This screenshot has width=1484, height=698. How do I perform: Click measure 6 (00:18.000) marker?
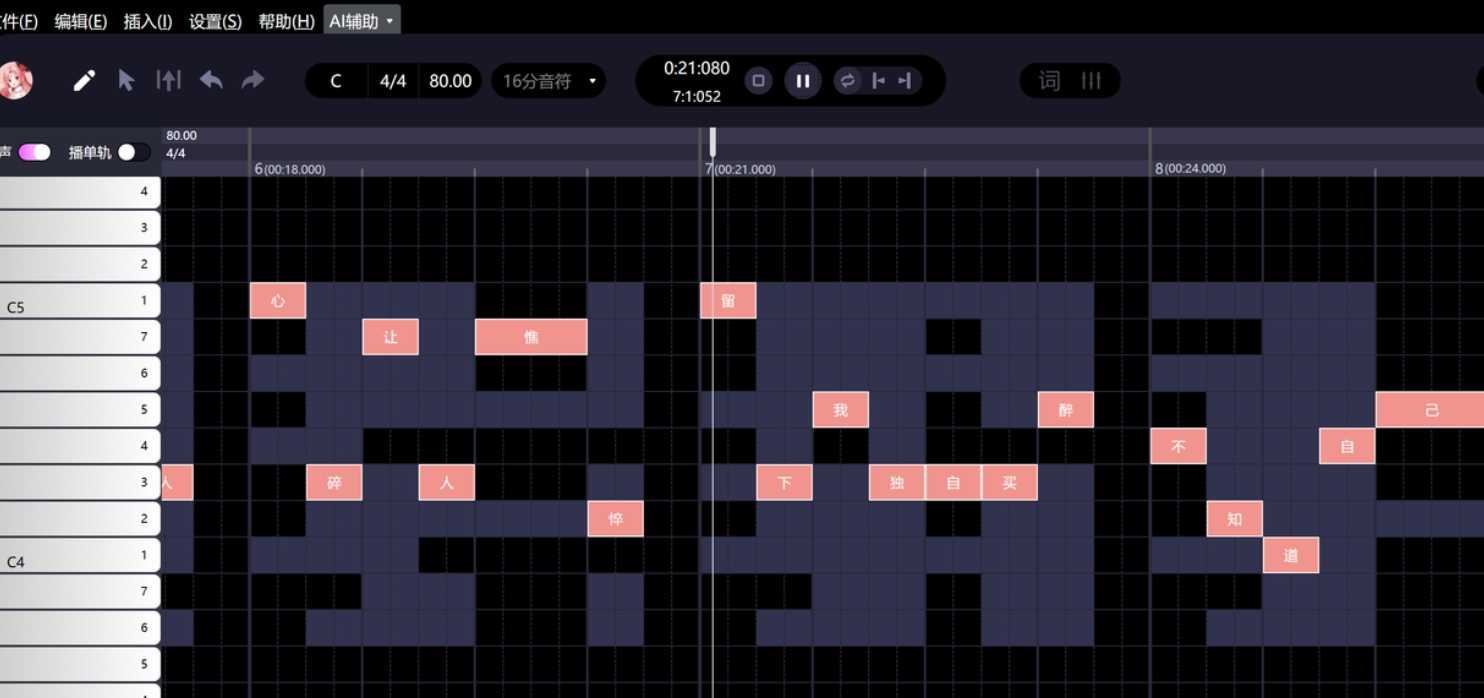[x=290, y=169]
